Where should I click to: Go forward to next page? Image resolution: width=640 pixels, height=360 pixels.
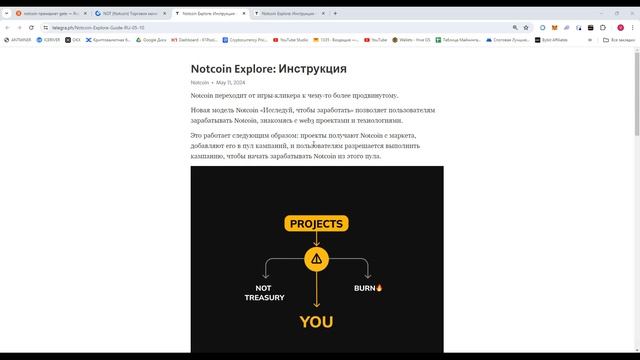pyautogui.click(x=20, y=28)
